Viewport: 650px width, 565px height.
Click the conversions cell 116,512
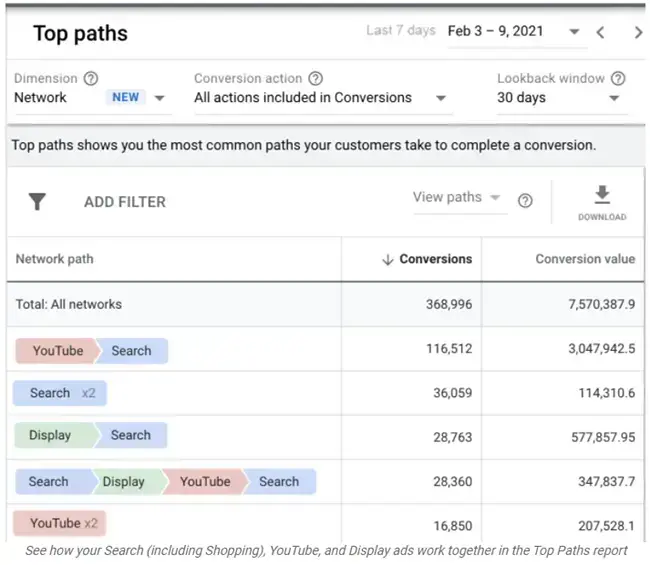pos(449,349)
